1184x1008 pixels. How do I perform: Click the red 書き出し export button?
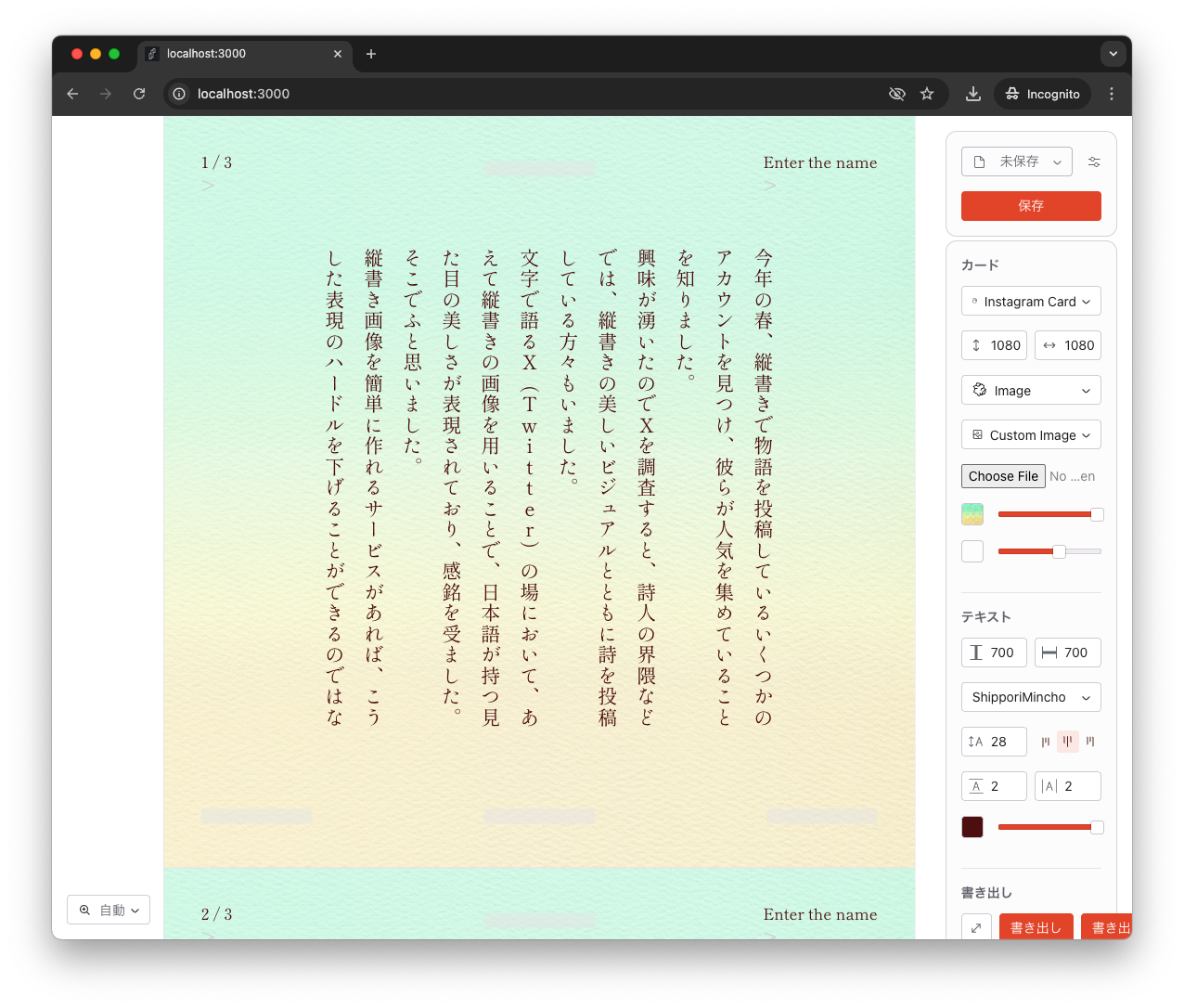(x=1036, y=926)
